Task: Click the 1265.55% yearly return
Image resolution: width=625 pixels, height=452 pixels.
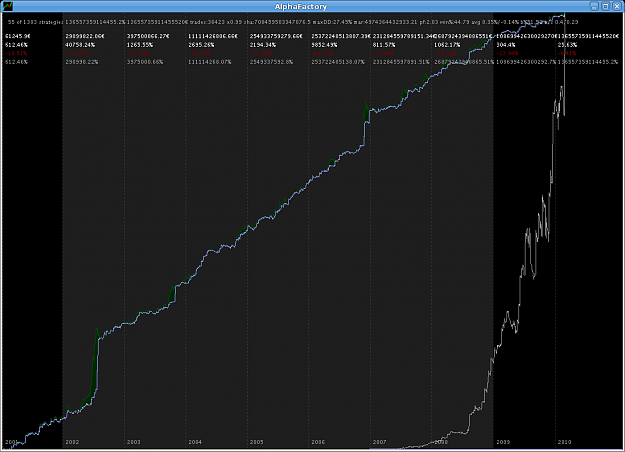Action: pos(140,45)
